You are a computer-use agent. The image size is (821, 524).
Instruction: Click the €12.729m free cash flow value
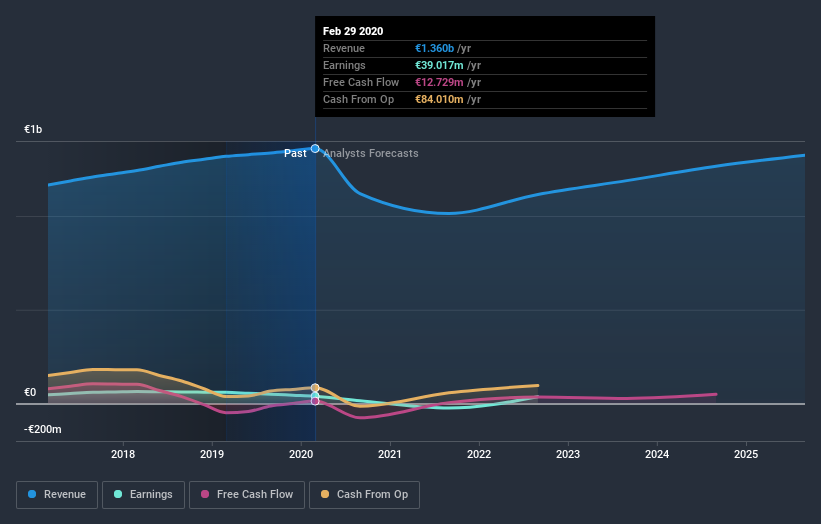439,82
